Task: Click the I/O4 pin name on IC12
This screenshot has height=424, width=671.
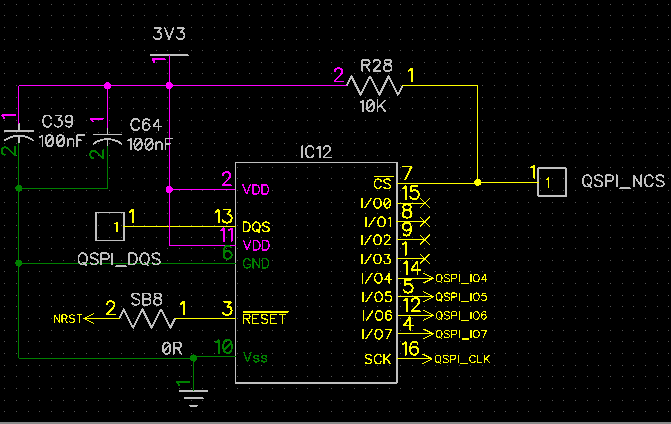Action: coord(377,279)
